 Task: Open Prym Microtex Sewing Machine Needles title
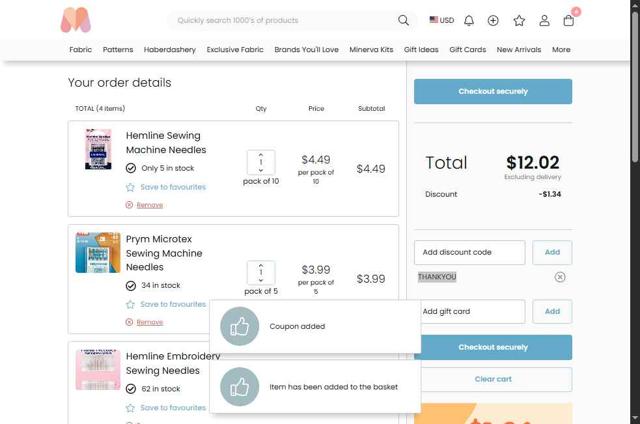pos(164,253)
